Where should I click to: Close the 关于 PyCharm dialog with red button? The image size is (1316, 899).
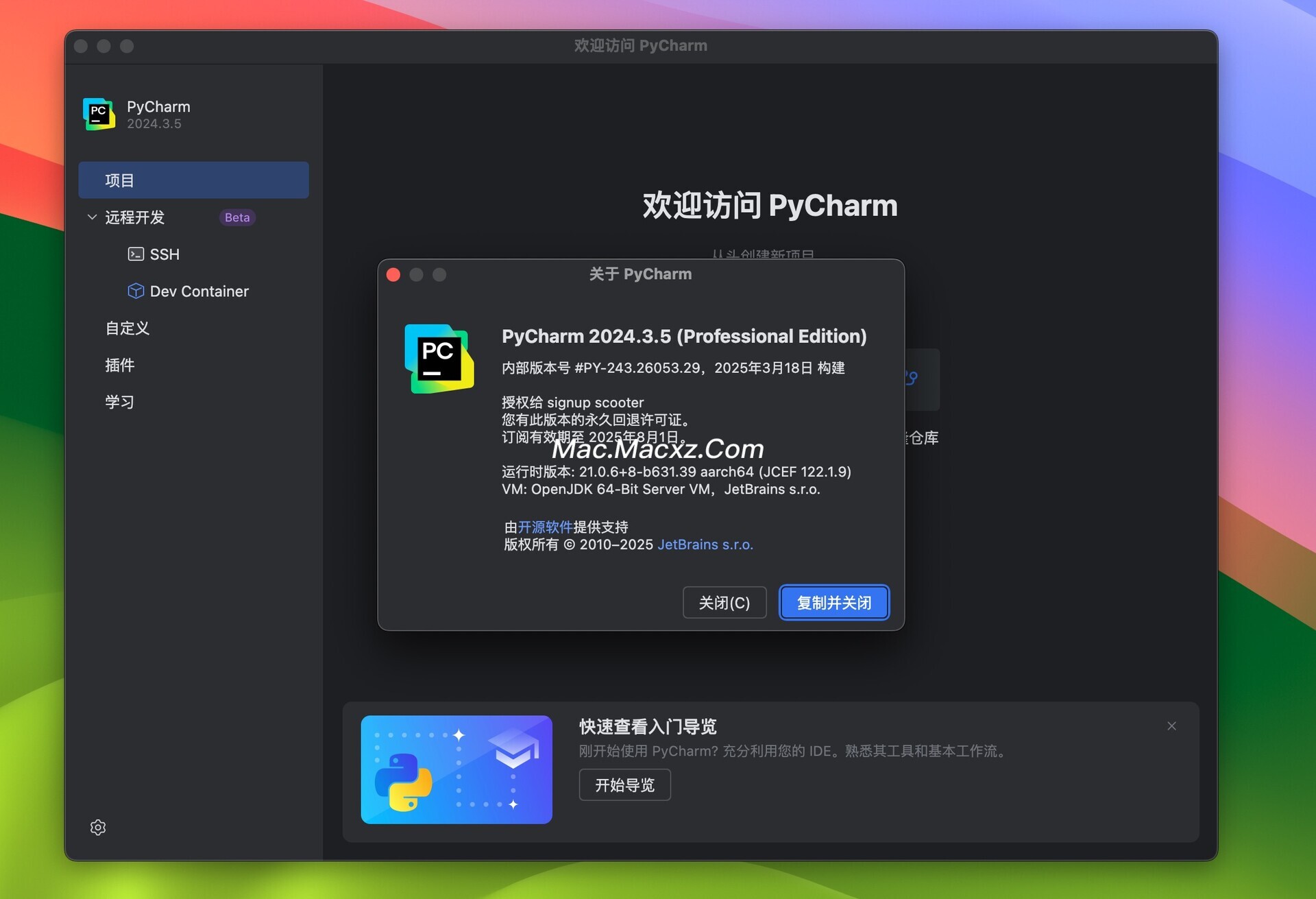tap(393, 274)
